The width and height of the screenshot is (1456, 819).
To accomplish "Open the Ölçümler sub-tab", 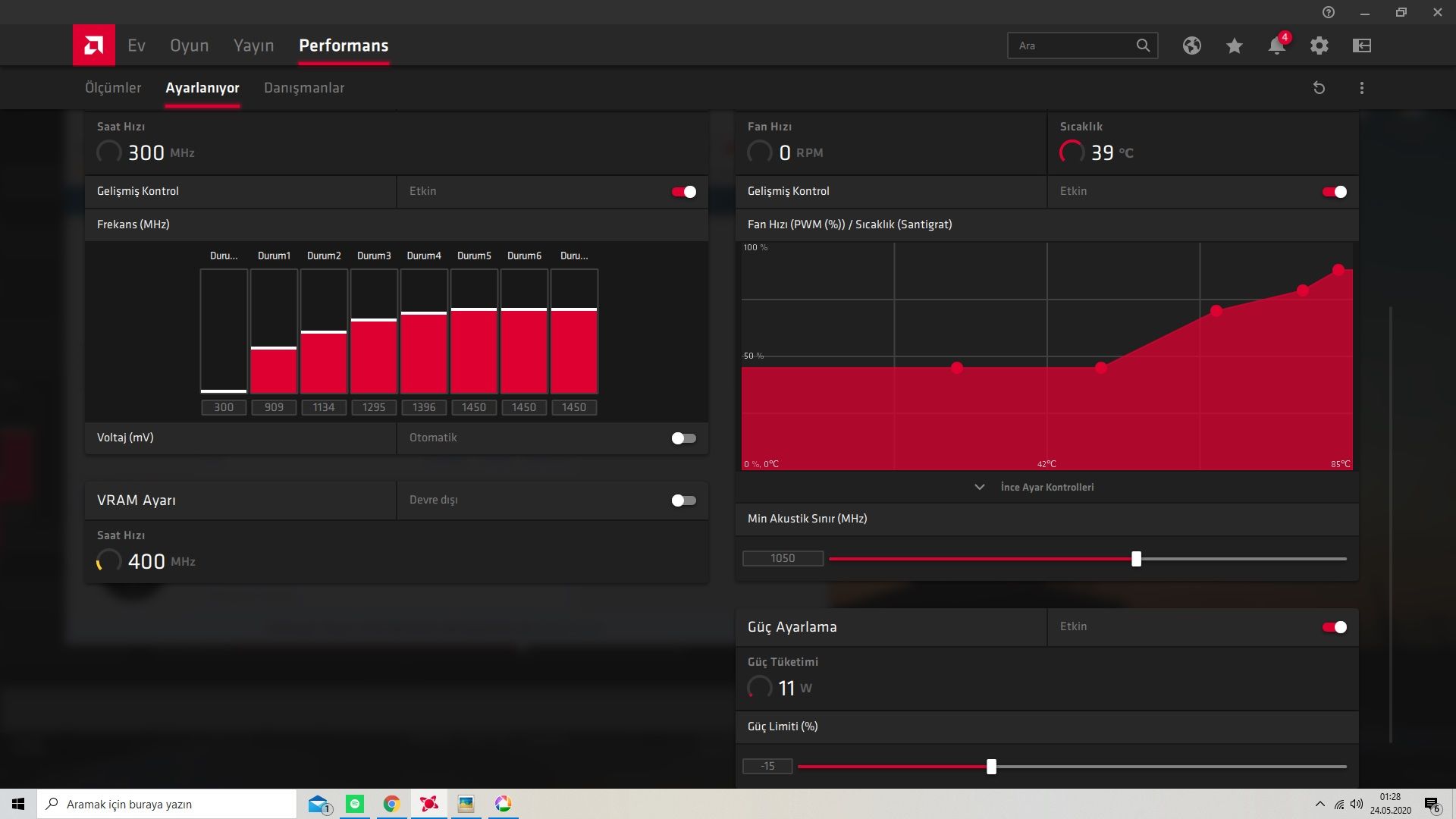I will pos(113,88).
